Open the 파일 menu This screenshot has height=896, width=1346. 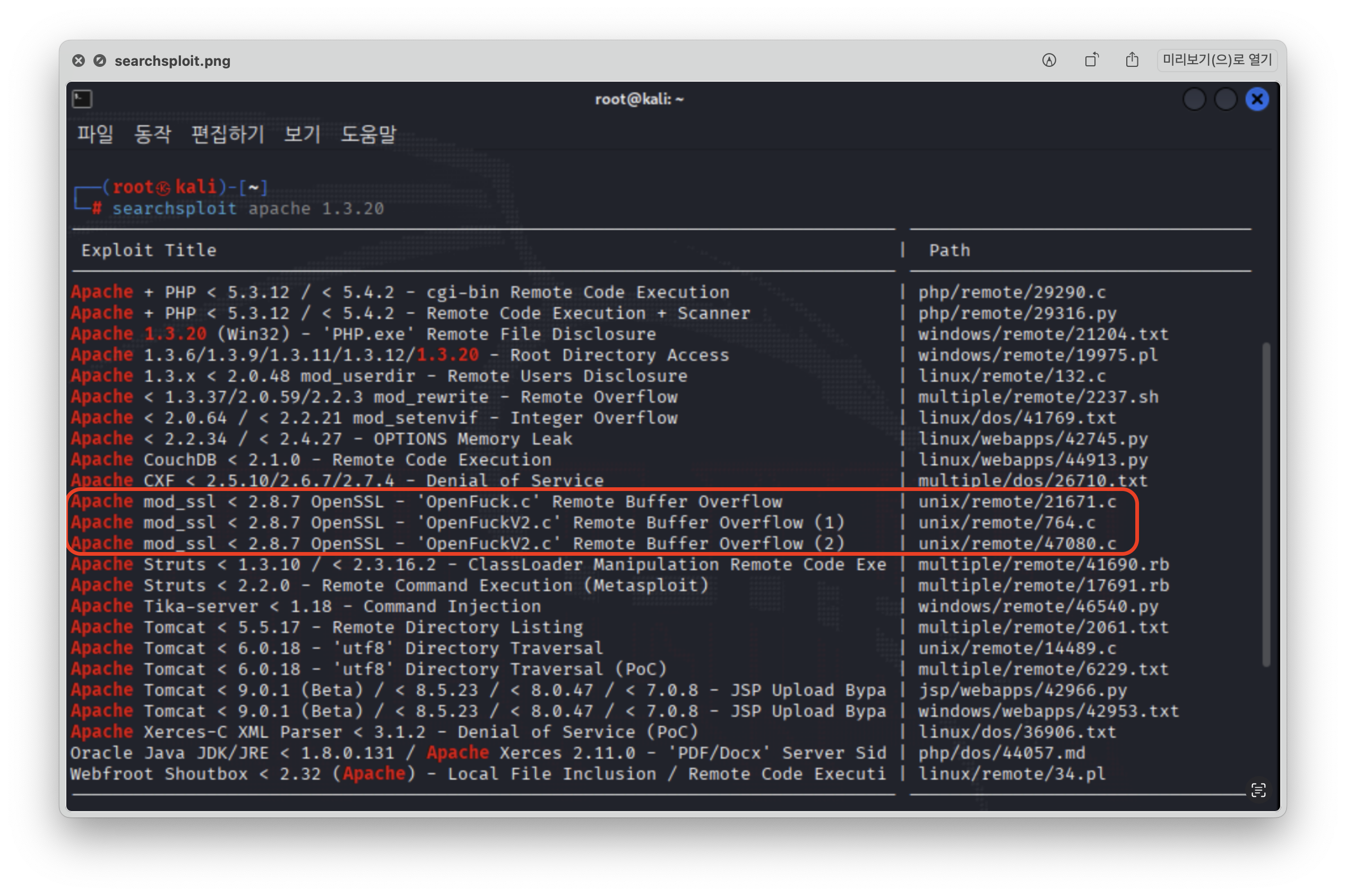click(96, 134)
